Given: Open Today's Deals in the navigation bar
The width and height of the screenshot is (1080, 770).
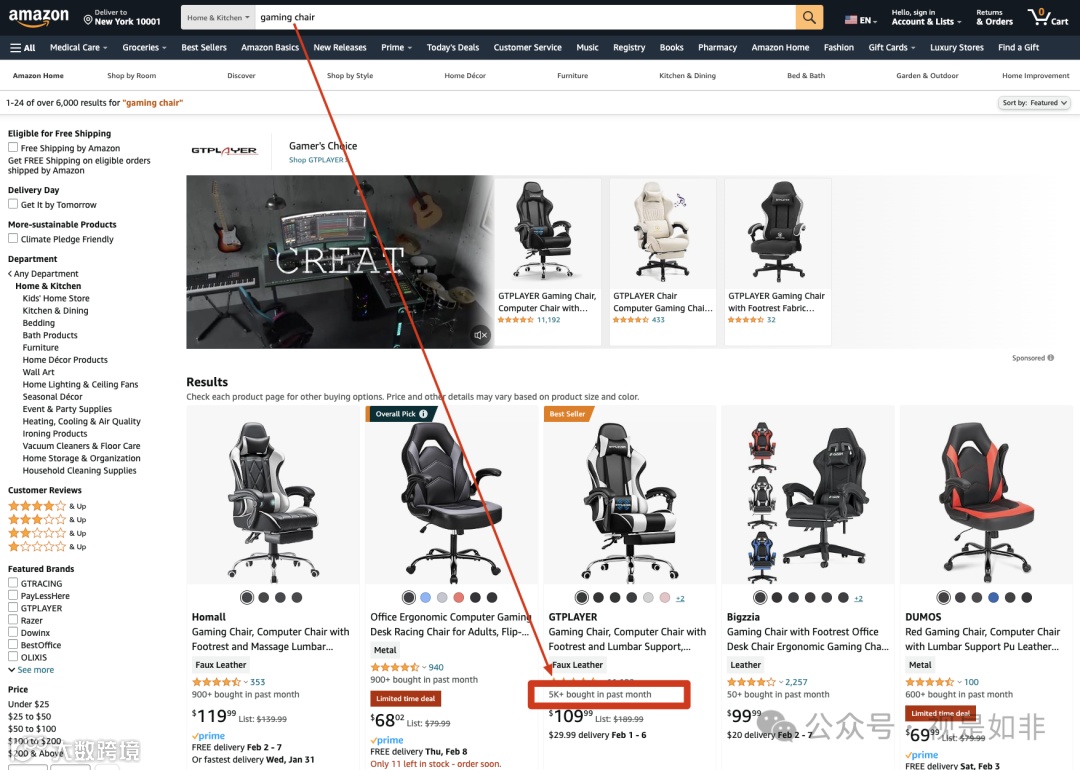Looking at the screenshot, I should (x=453, y=48).
